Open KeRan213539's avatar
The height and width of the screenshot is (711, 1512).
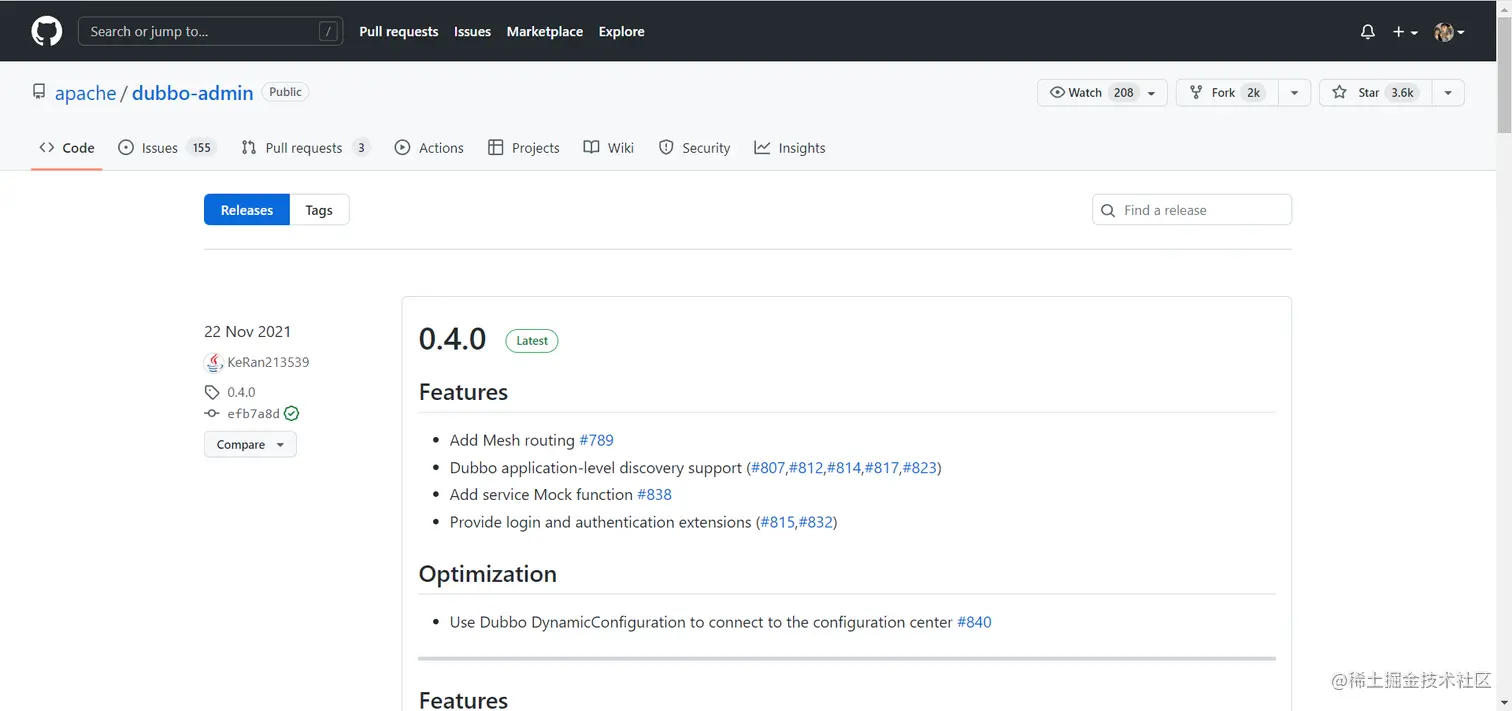point(213,363)
